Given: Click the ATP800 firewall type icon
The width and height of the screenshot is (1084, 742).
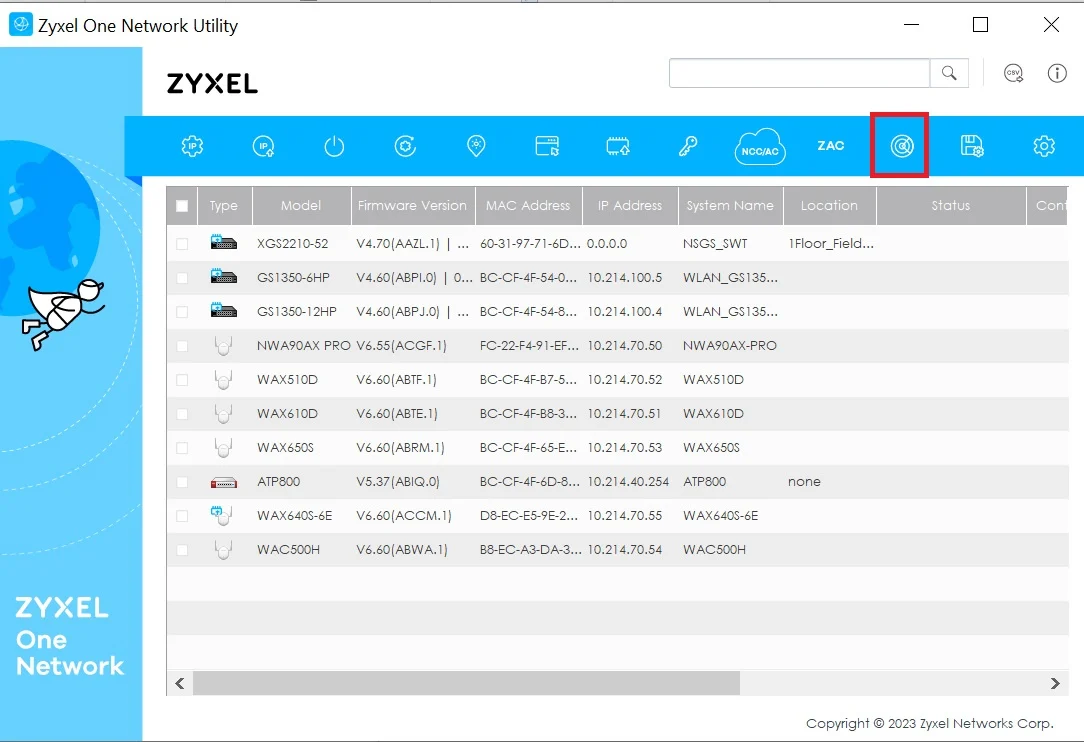Looking at the screenshot, I should coord(223,482).
